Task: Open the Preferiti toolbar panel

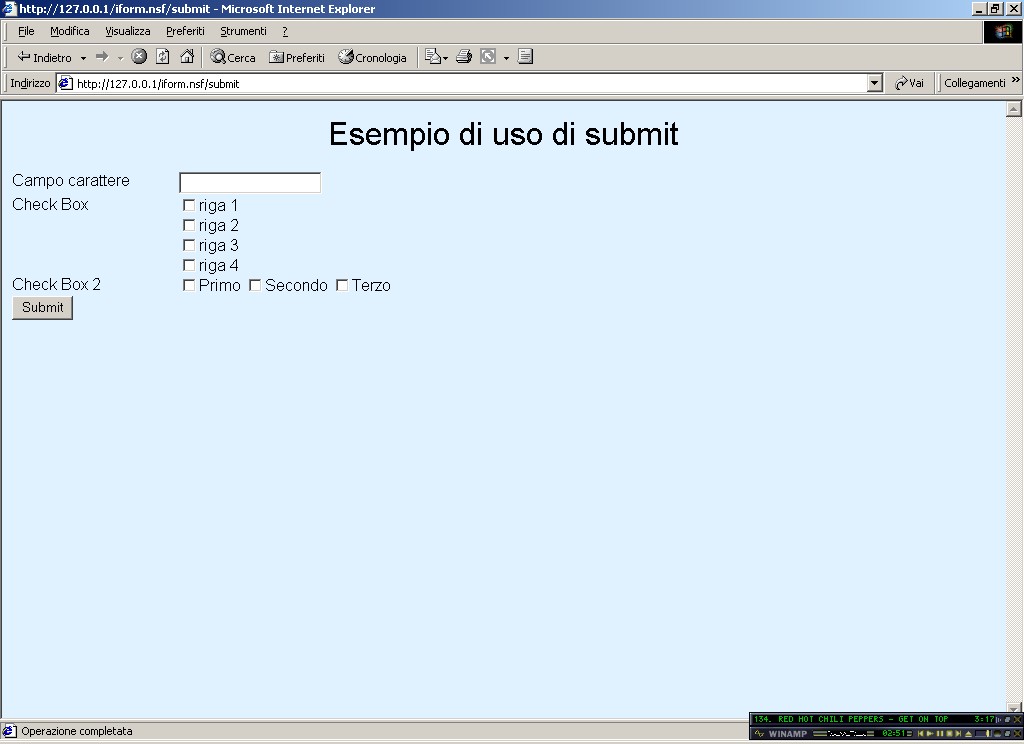Action: 296,57
